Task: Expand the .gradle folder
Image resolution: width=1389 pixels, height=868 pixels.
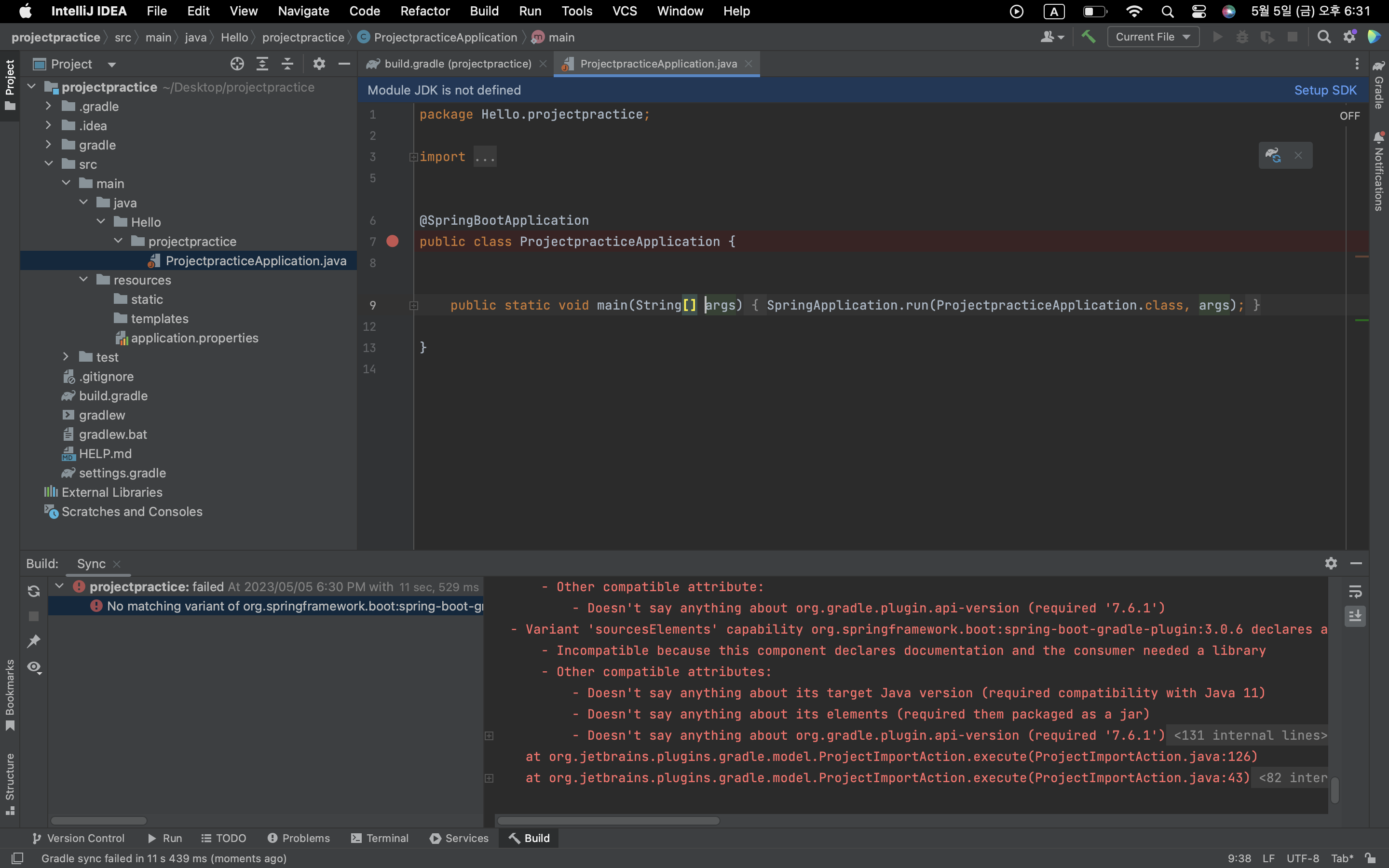Action: pos(49,106)
